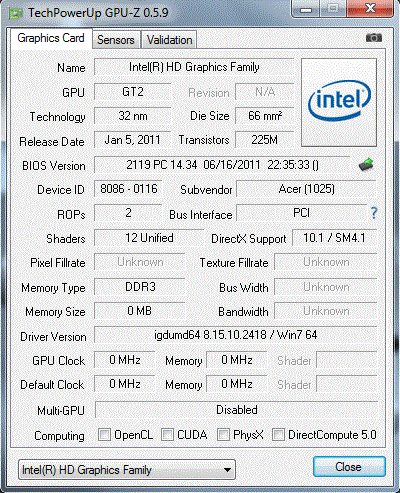The image size is (400, 493).
Task: Click the GPU field showing GT2
Action: (133, 92)
